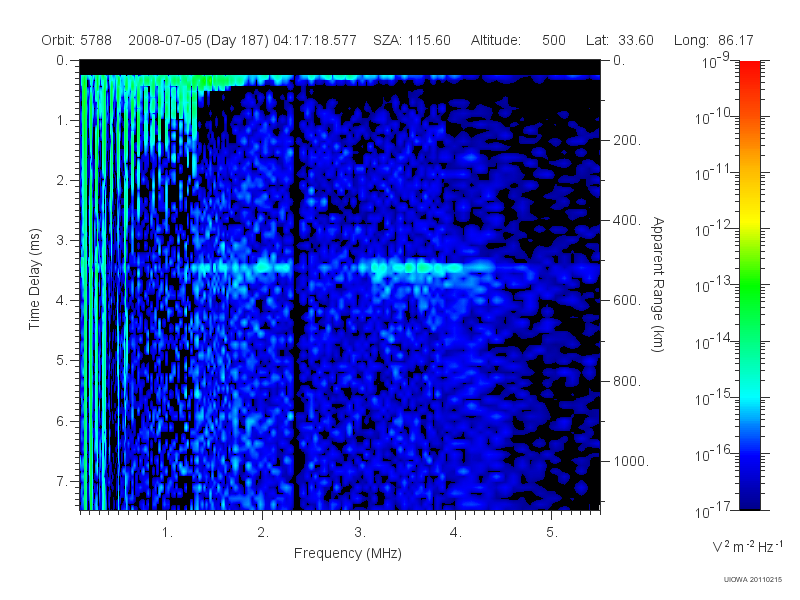800x600 pixels.
Task: Click the 'UIOWA 20110215' credit text
Action: 753,580
